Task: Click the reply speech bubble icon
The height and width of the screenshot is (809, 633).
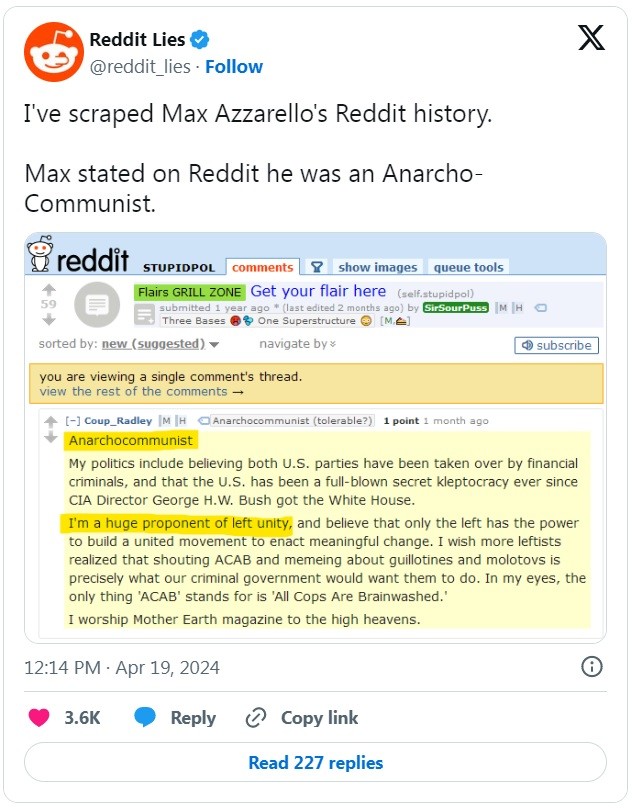Action: 145,718
